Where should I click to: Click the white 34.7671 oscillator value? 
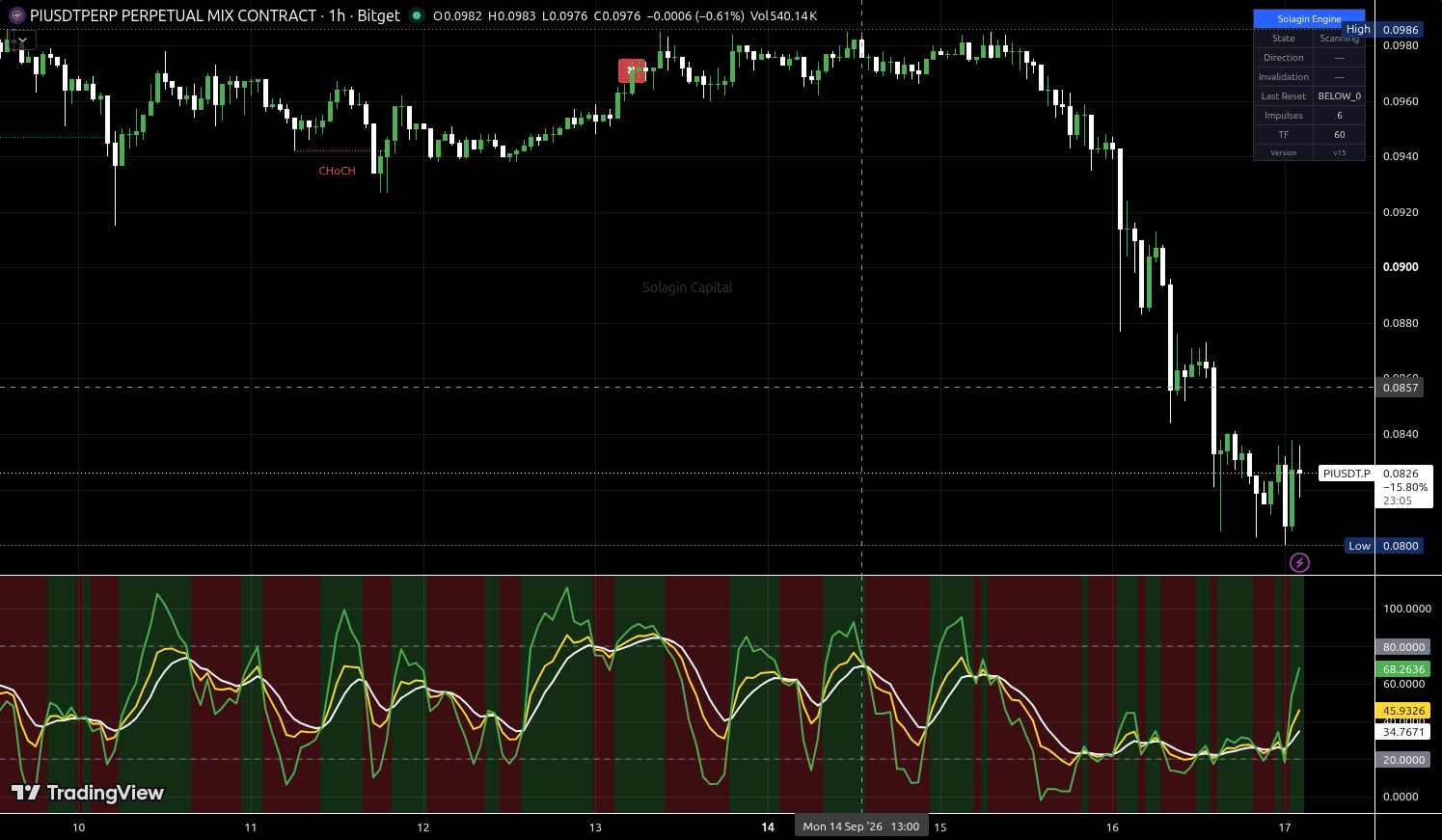pos(1403,732)
